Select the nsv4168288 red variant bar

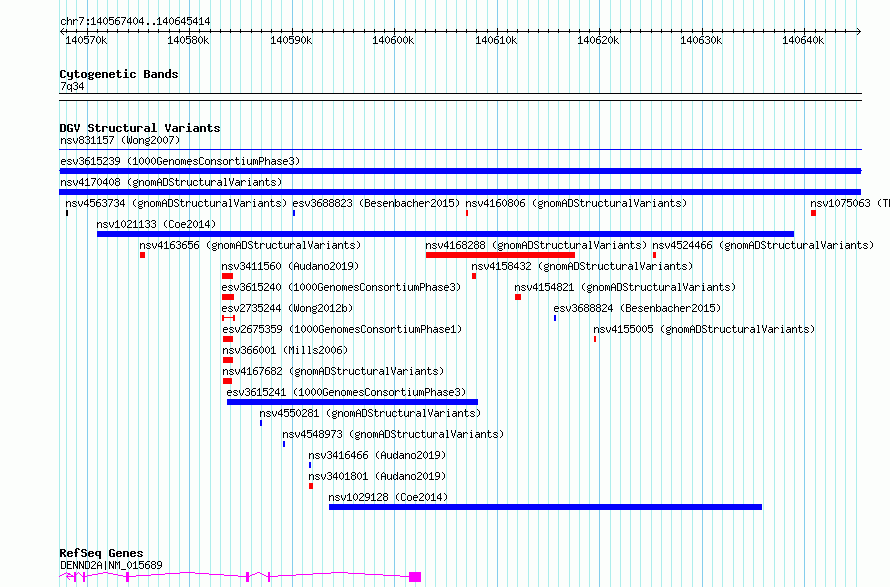tap(500, 255)
